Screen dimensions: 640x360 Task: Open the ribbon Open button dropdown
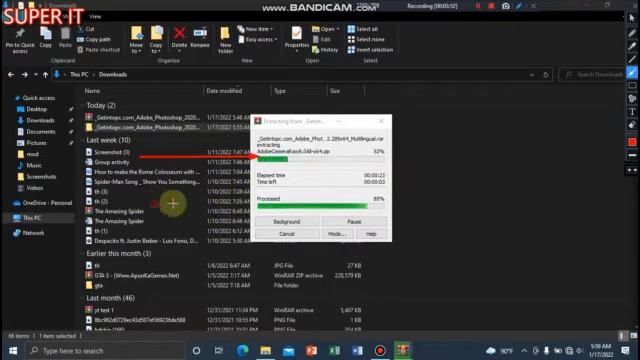tap(325, 29)
